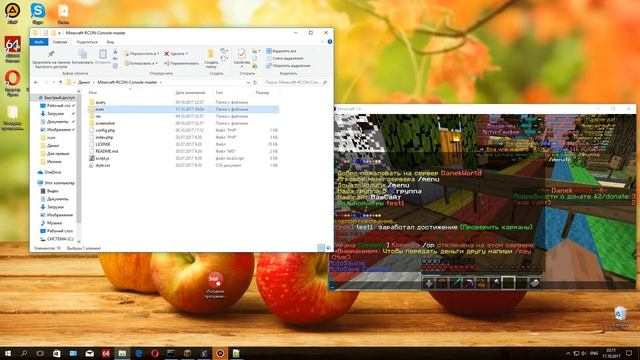The width and height of the screenshot is (640, 360).
Task: Create a new folder with Создать папку
Action: tap(211, 59)
